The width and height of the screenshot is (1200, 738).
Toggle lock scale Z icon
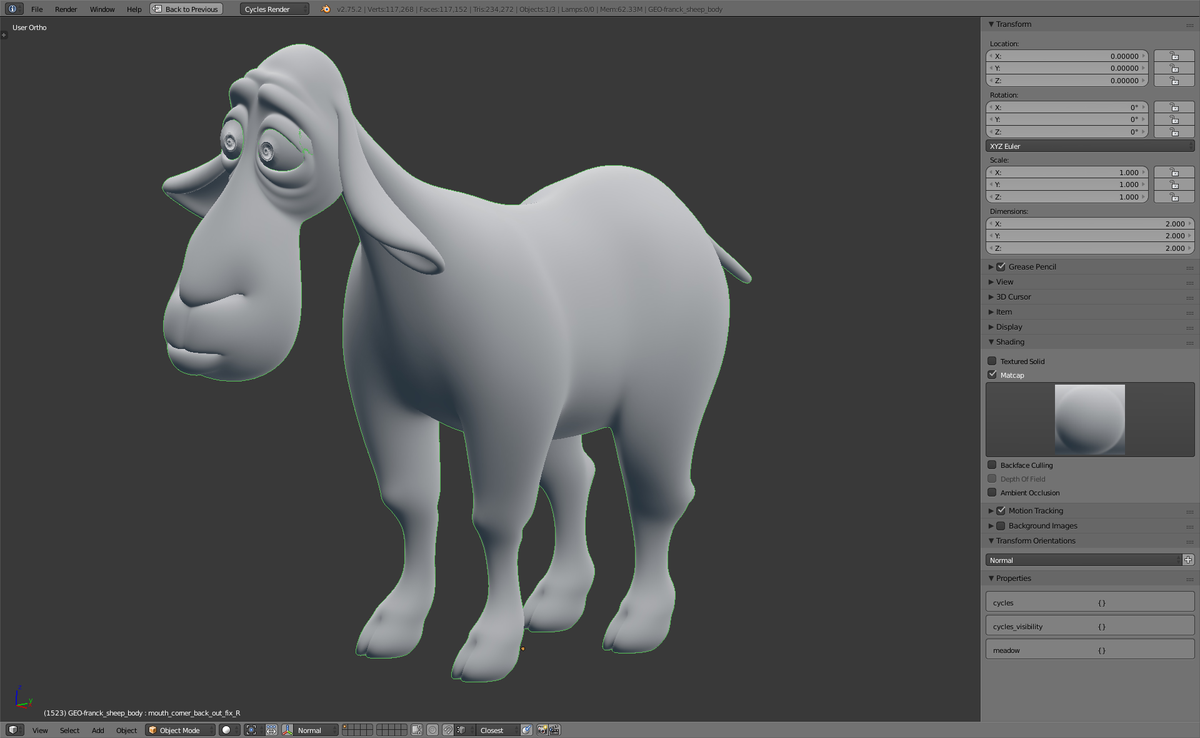click(1174, 196)
